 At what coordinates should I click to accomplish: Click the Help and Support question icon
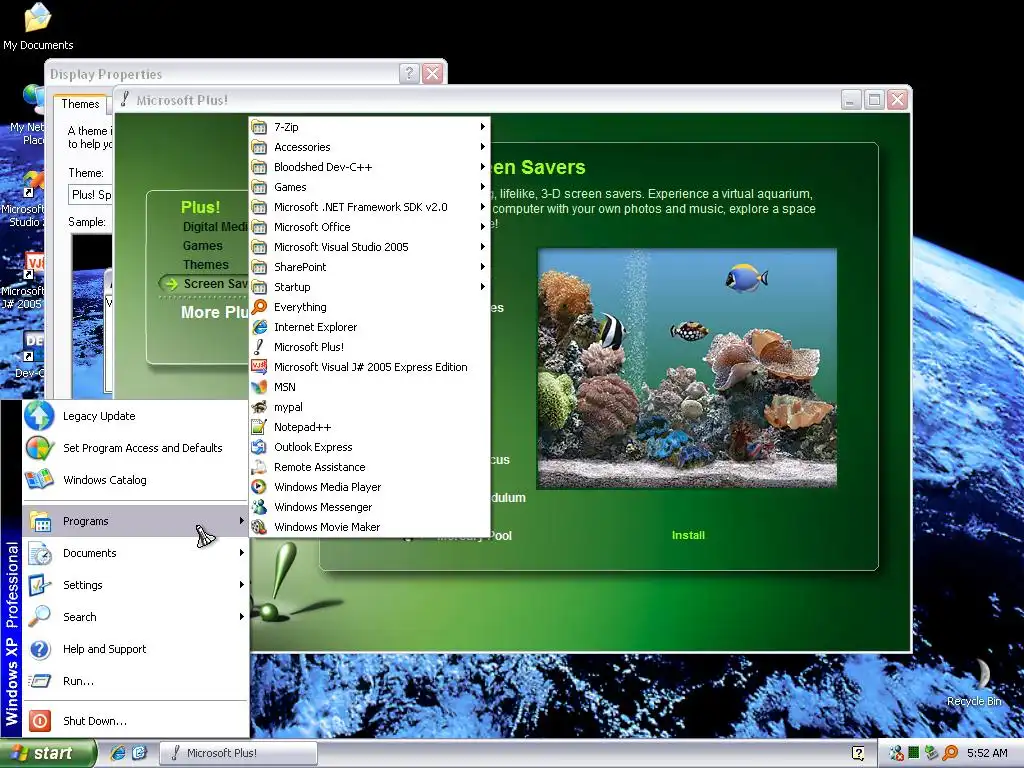(40, 649)
